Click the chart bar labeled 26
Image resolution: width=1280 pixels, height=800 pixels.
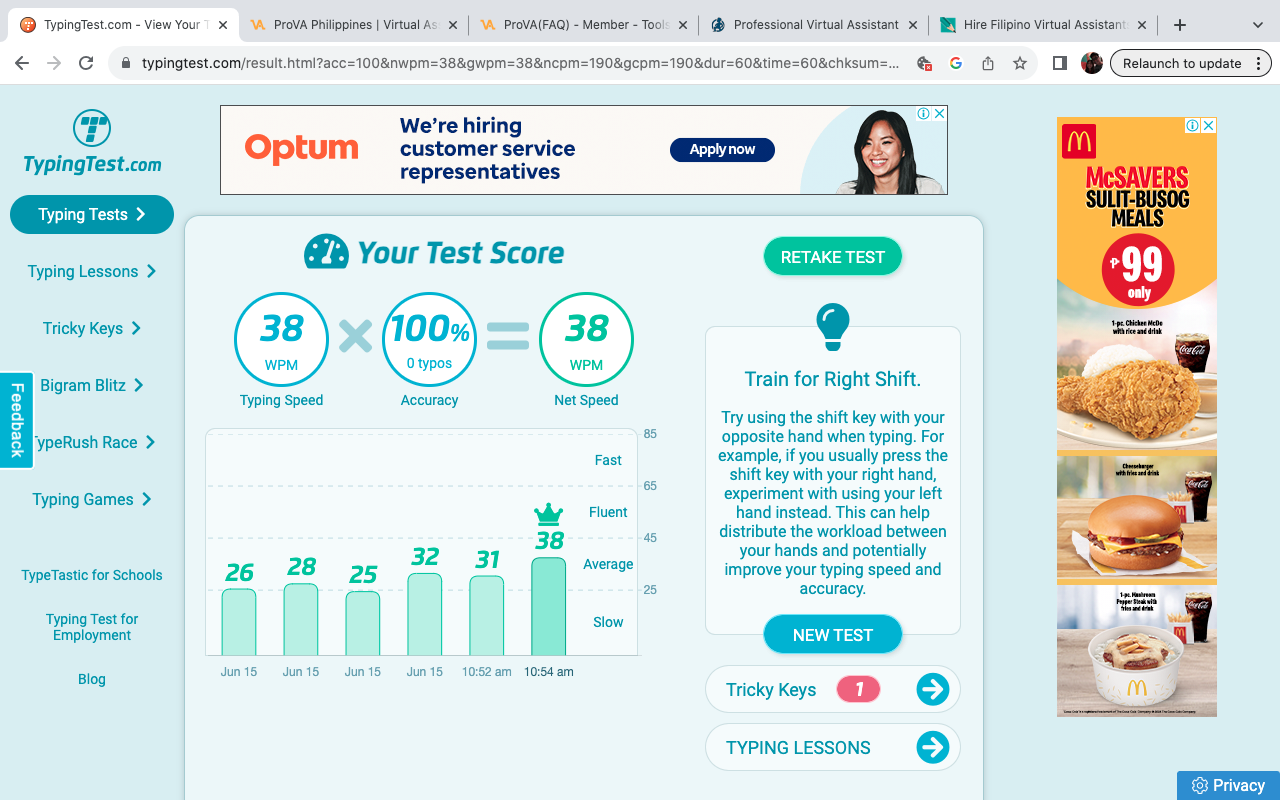[239, 622]
